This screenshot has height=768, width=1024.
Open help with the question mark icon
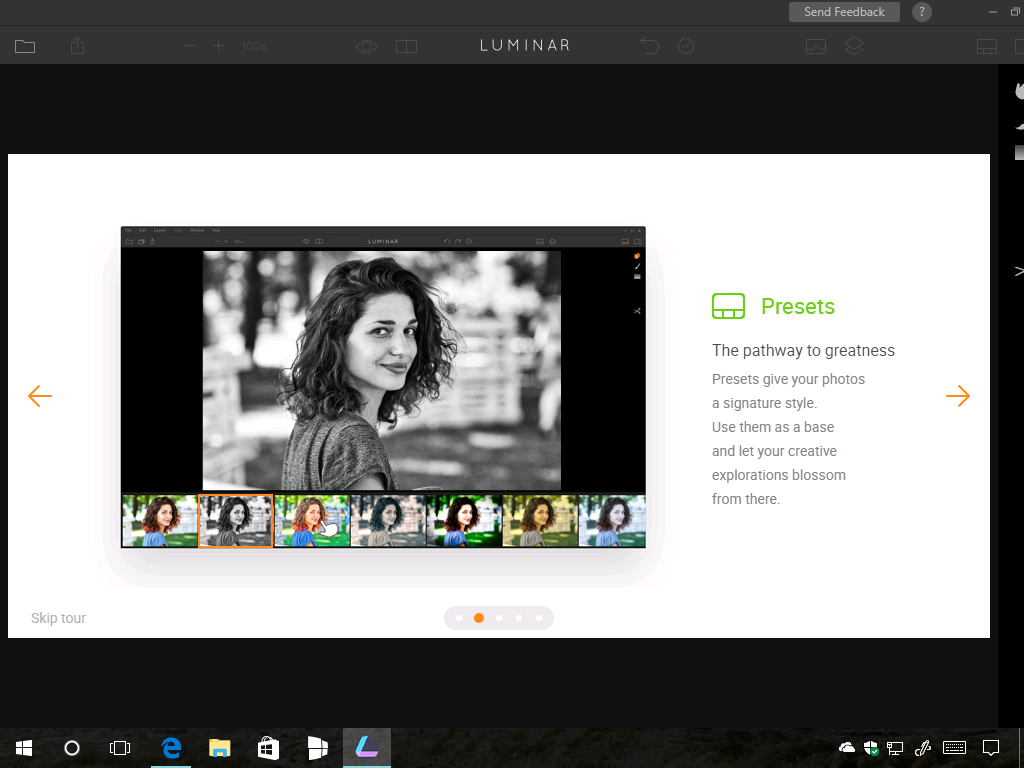(x=921, y=12)
